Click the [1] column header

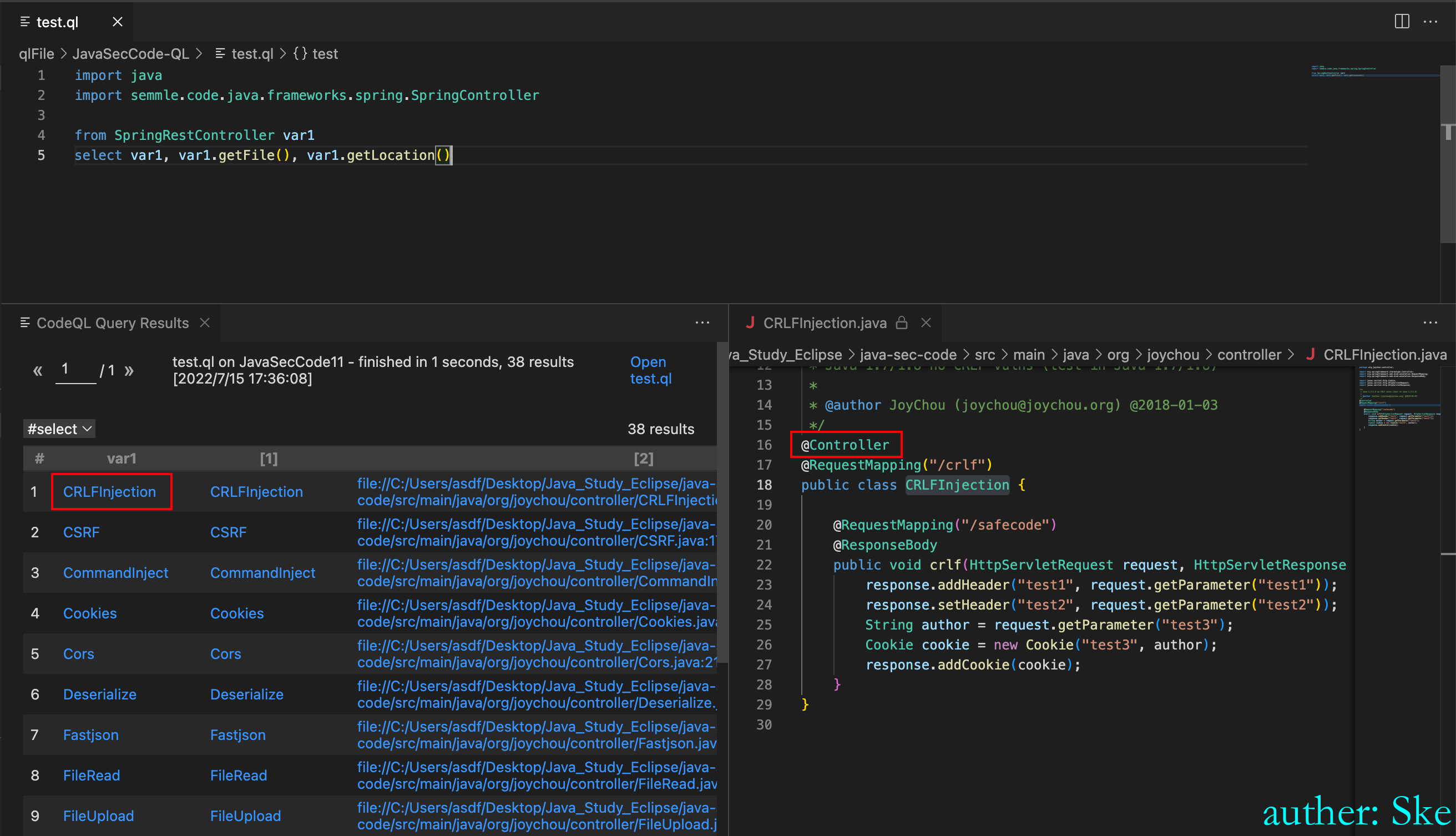tap(269, 458)
